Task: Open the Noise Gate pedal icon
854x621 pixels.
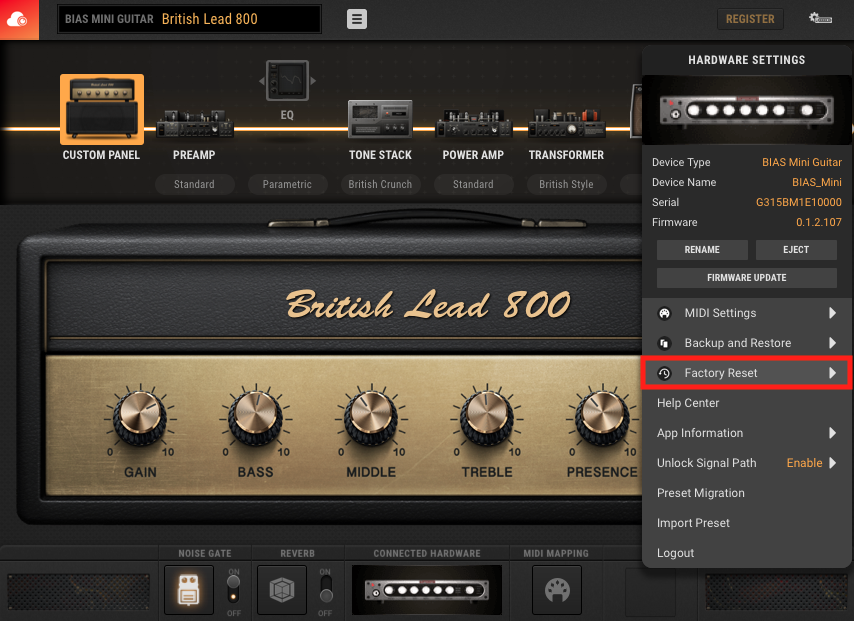Action: [x=189, y=590]
